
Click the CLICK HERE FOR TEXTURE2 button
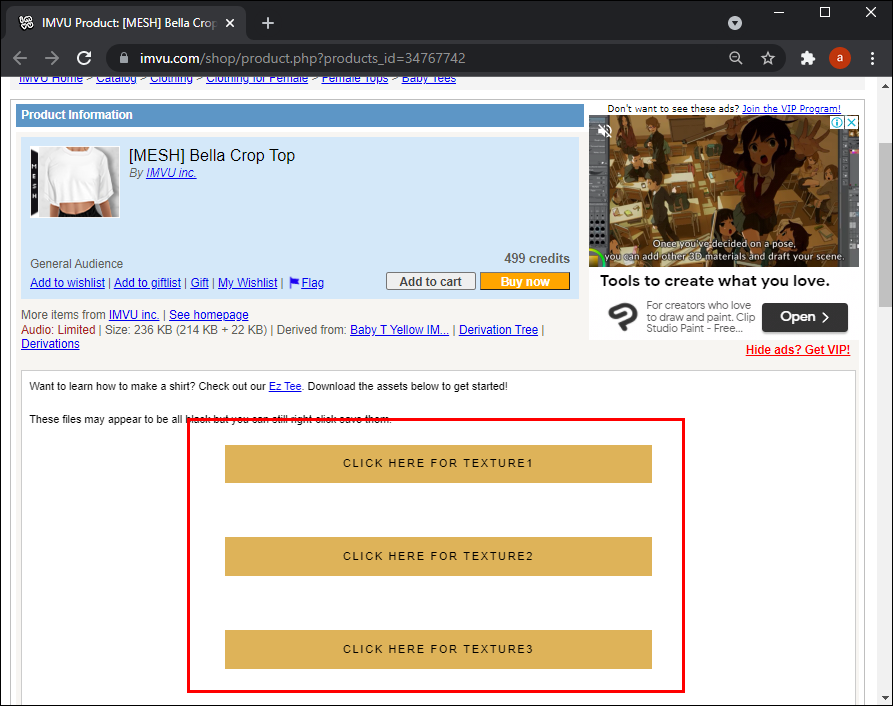point(438,556)
